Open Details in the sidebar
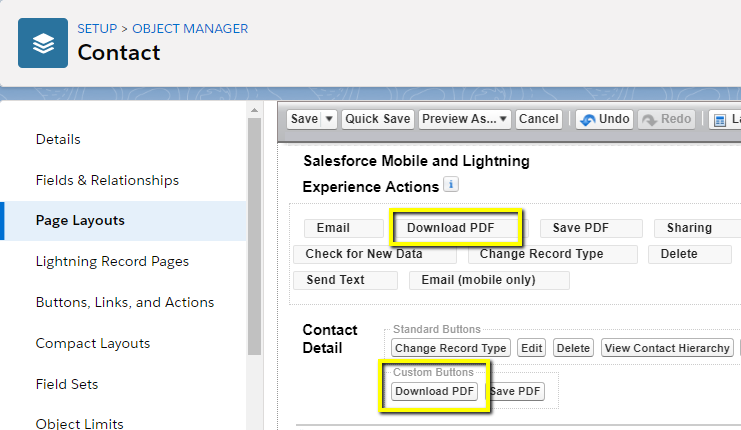Image resolution: width=741 pixels, height=430 pixels. 58,139
